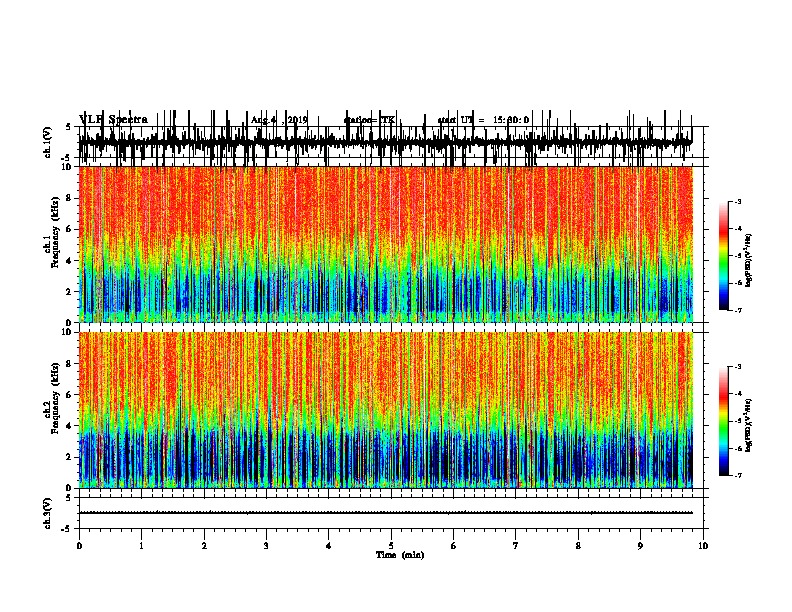Click time axis tick label "3"
Viewport: 792px width, 612px height.
click(x=266, y=546)
